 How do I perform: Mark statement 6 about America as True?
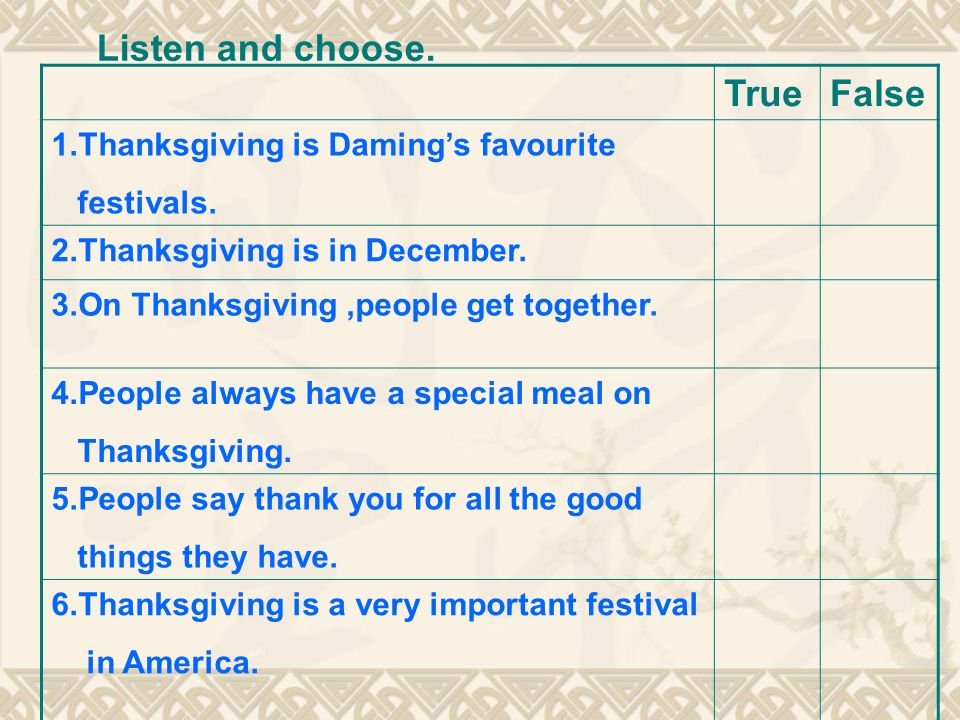tap(767, 650)
